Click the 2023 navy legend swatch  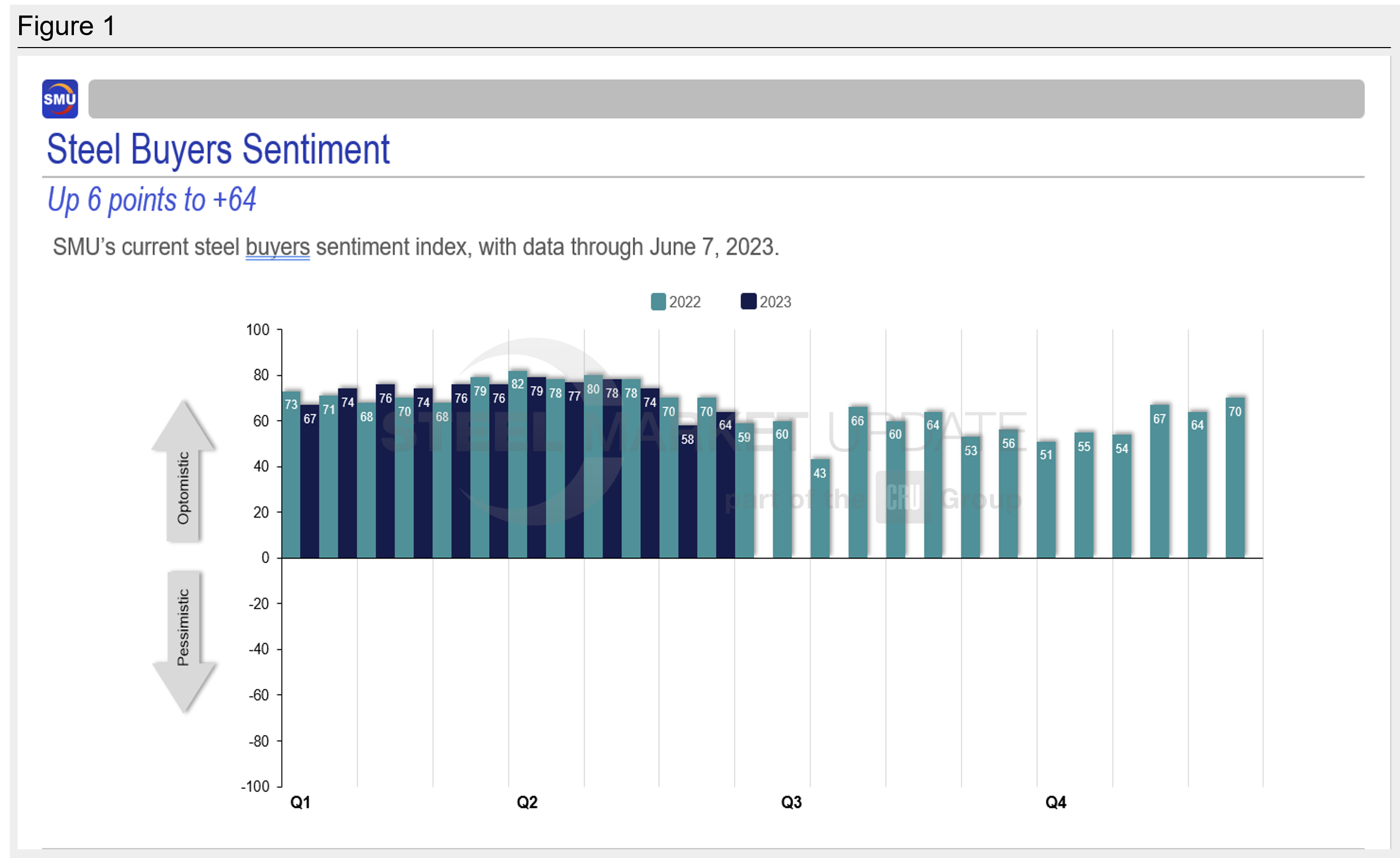748,301
